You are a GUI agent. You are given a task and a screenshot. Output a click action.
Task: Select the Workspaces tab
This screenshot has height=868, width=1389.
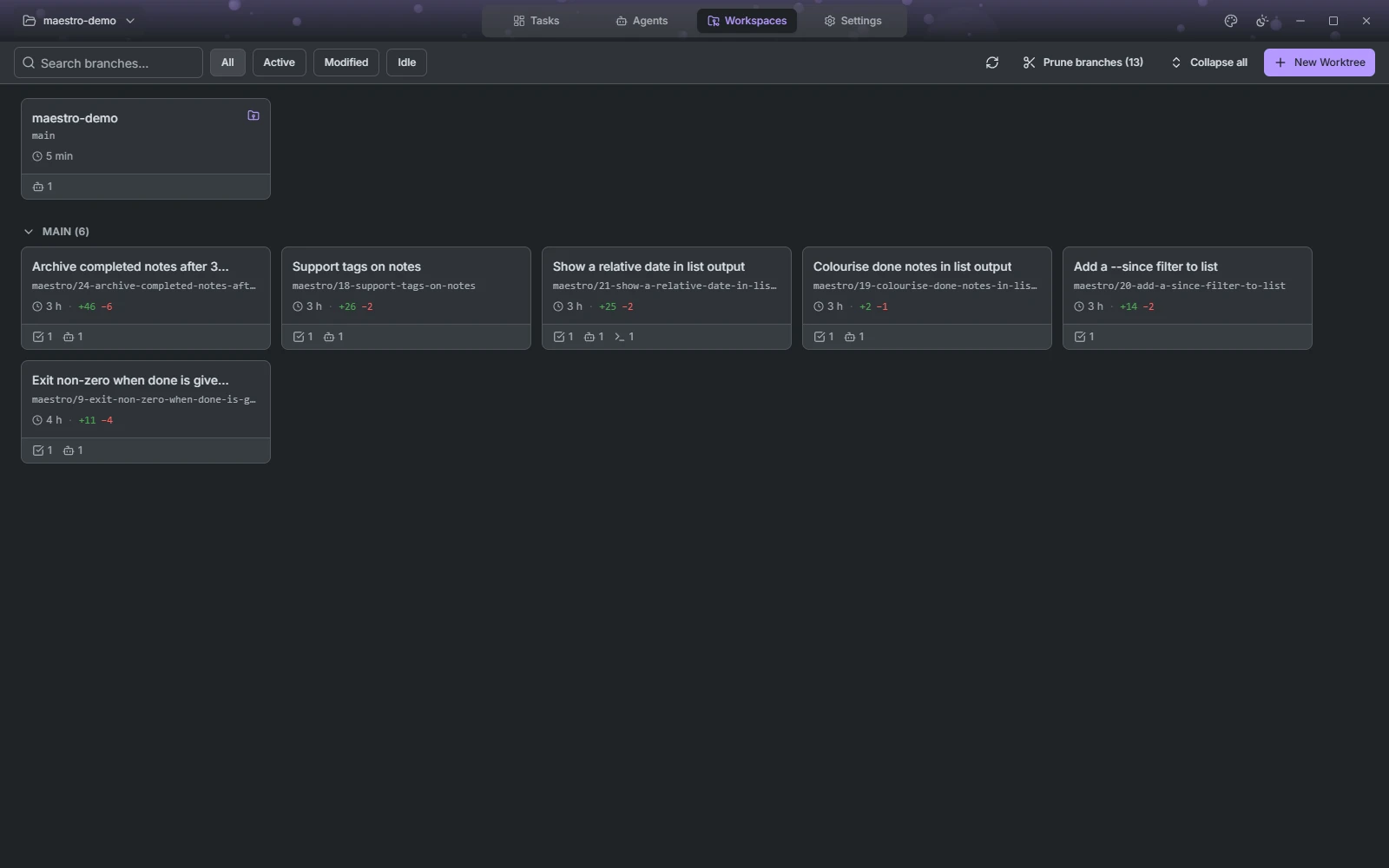click(747, 21)
